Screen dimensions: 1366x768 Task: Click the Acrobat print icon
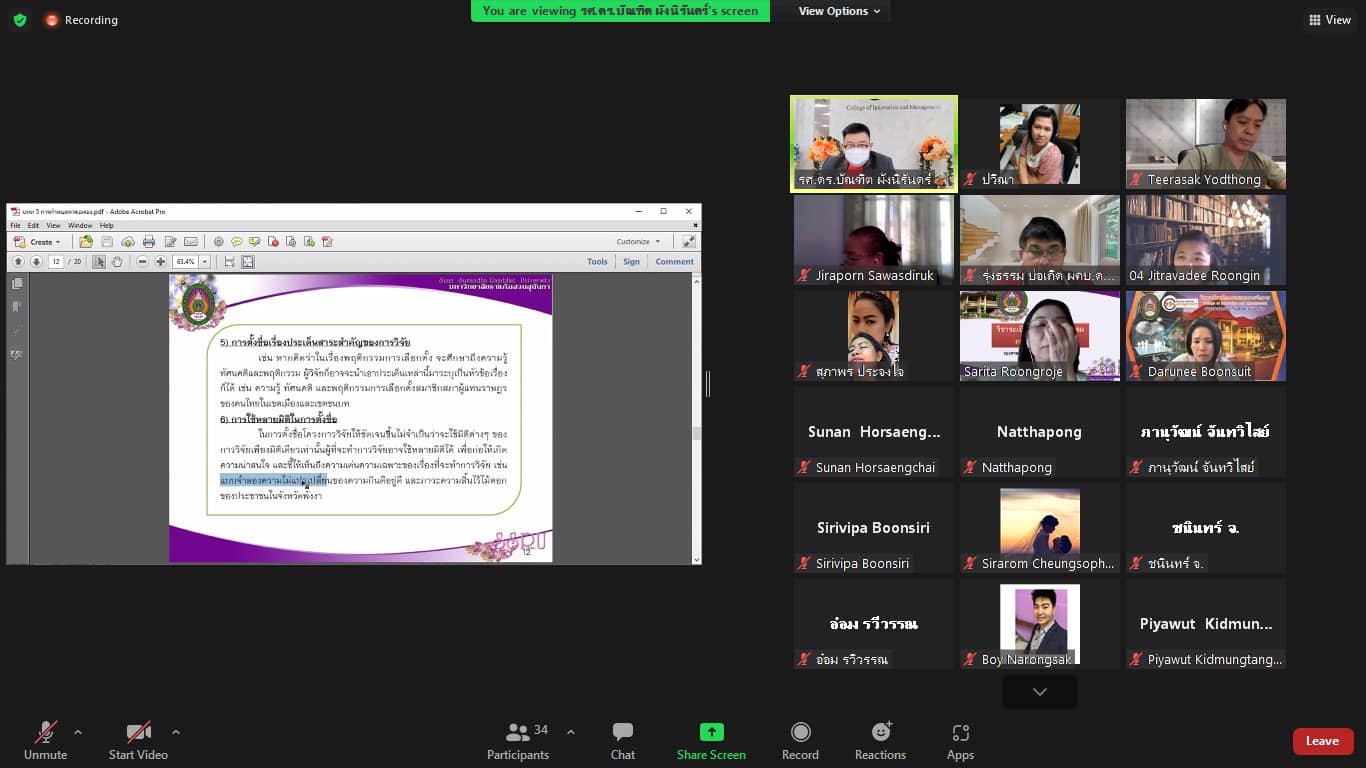point(149,242)
